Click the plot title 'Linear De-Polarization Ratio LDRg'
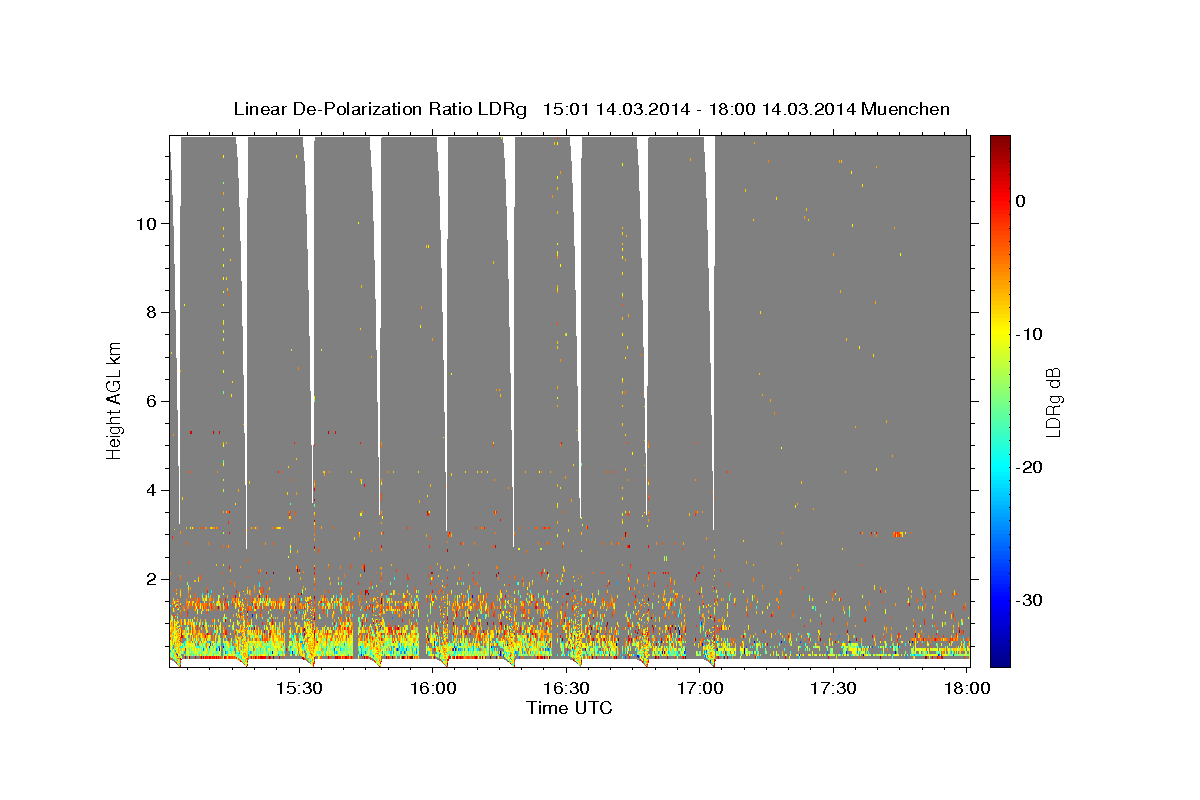This screenshot has height=800, width=1200. click(x=380, y=109)
